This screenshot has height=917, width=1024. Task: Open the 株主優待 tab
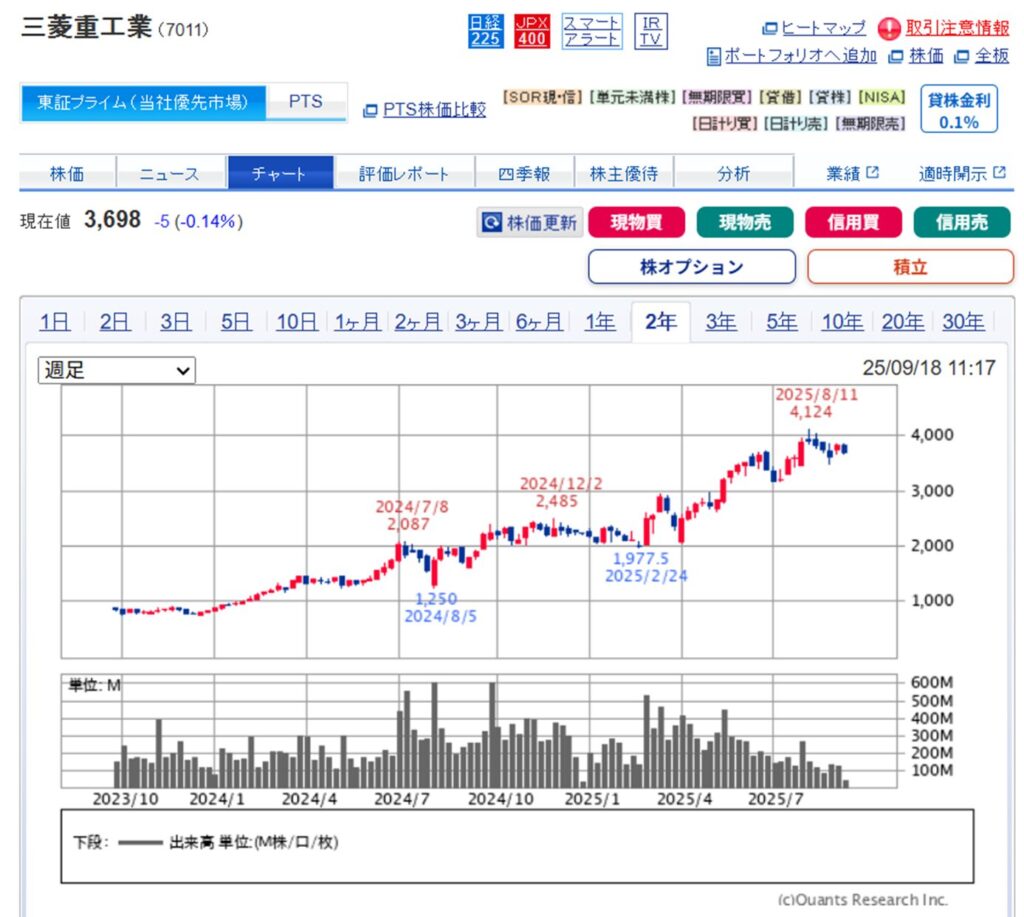(624, 174)
